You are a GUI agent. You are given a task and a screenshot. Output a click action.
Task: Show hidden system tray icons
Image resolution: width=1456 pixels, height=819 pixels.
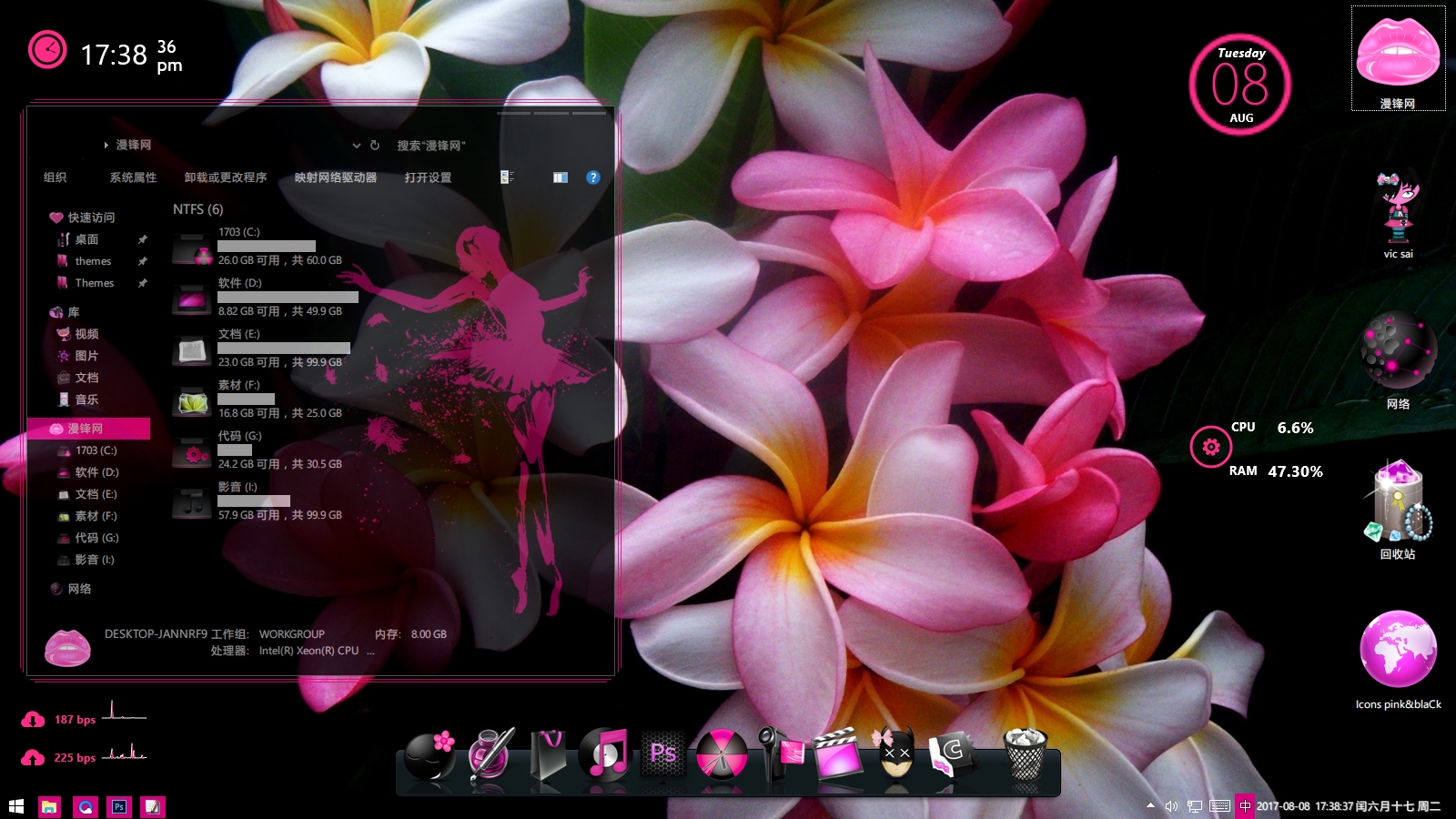(1150, 806)
